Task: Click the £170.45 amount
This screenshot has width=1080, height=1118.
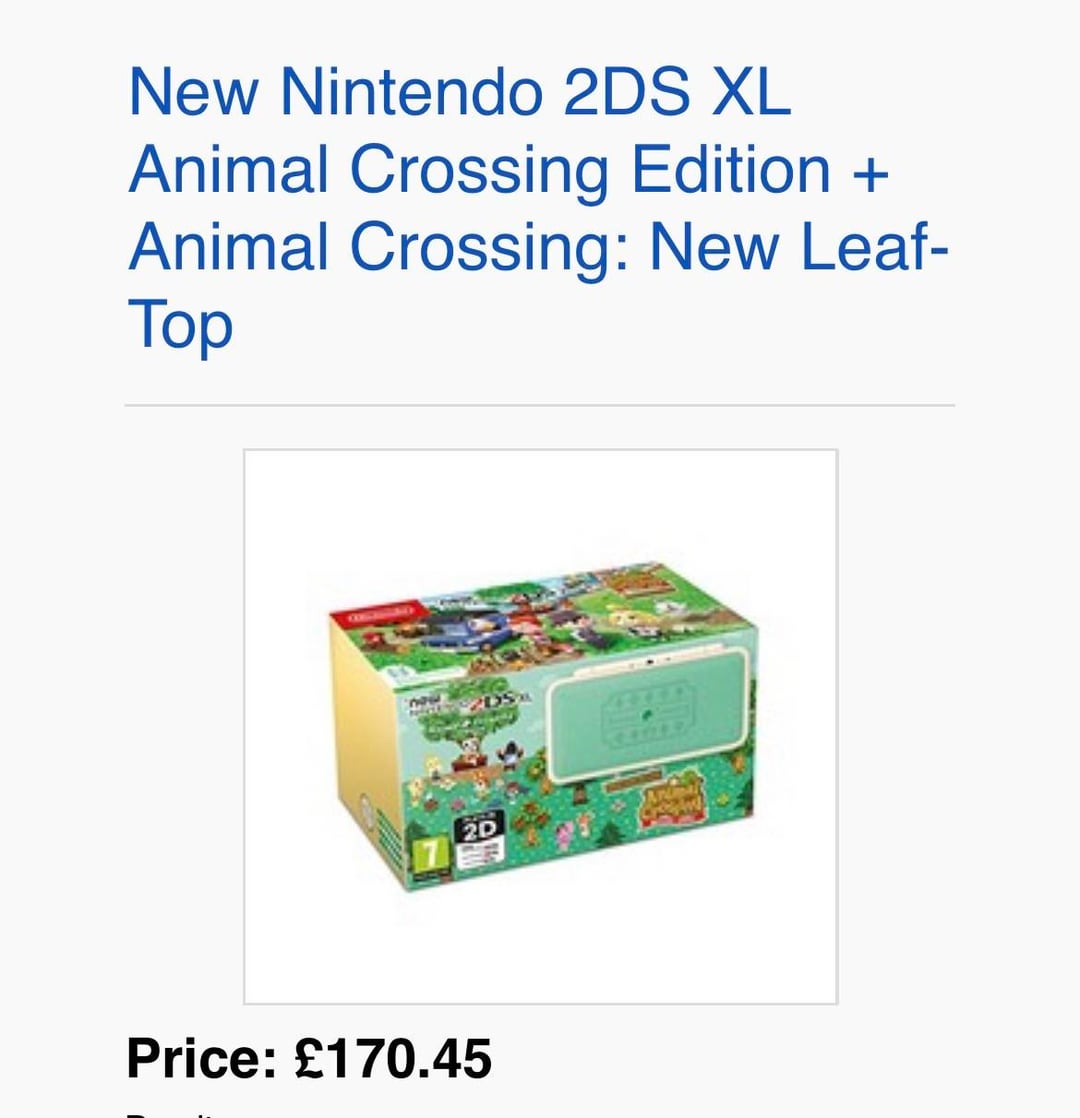Action: coord(394,1057)
